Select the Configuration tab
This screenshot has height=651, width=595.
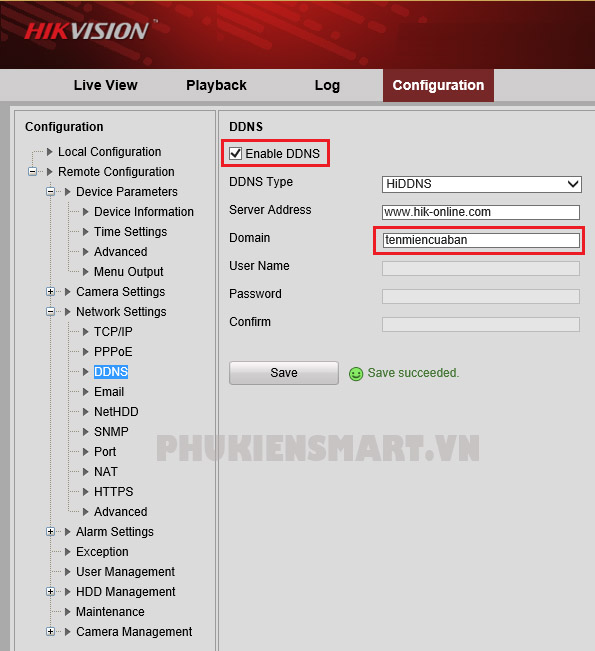438,85
